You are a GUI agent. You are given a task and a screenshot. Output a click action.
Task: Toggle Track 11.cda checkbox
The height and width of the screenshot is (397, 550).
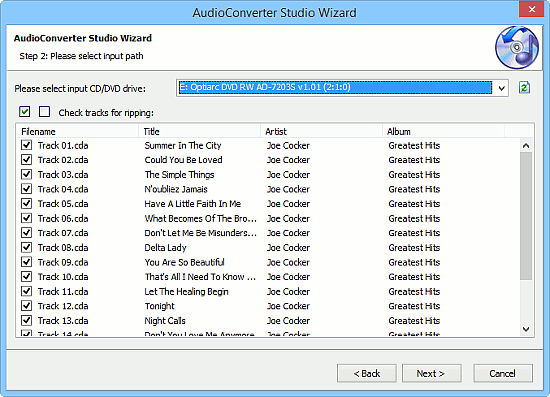point(27,291)
